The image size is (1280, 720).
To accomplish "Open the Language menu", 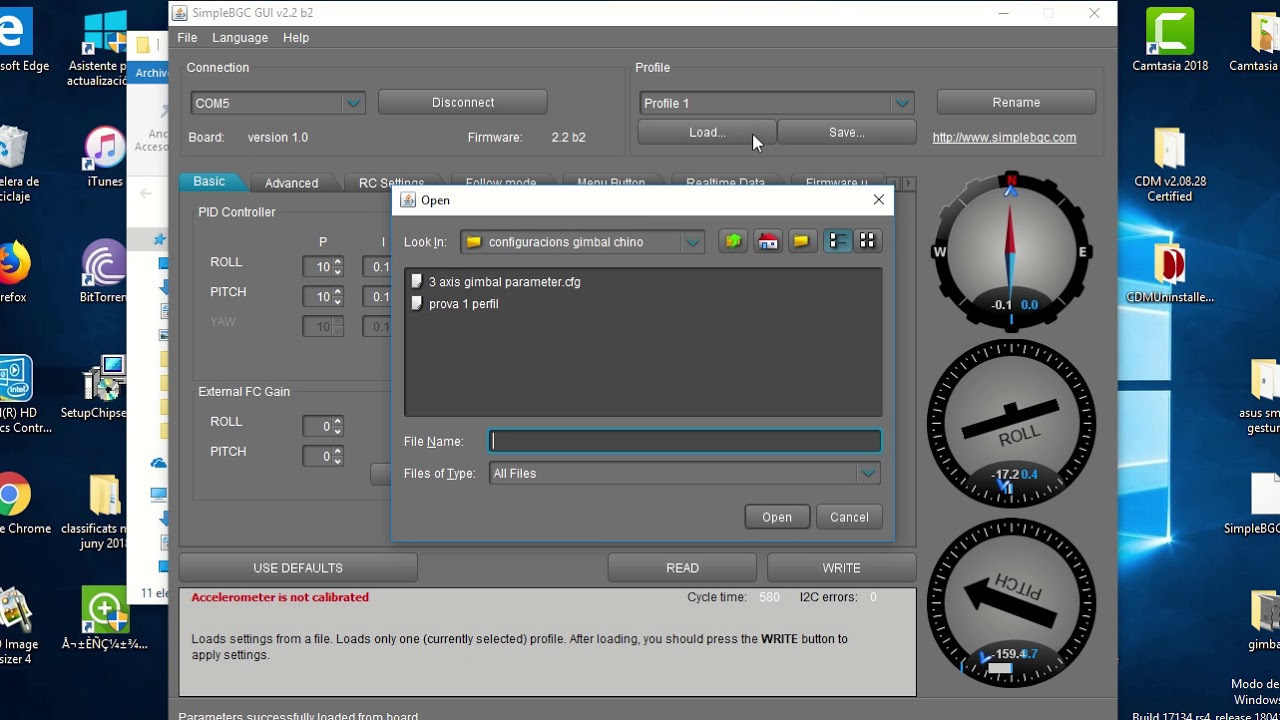I will click(x=240, y=37).
